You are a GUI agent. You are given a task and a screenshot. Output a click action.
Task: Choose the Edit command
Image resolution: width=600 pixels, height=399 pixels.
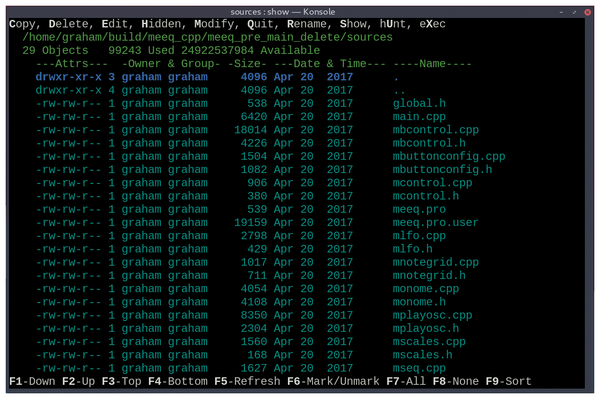(114, 24)
